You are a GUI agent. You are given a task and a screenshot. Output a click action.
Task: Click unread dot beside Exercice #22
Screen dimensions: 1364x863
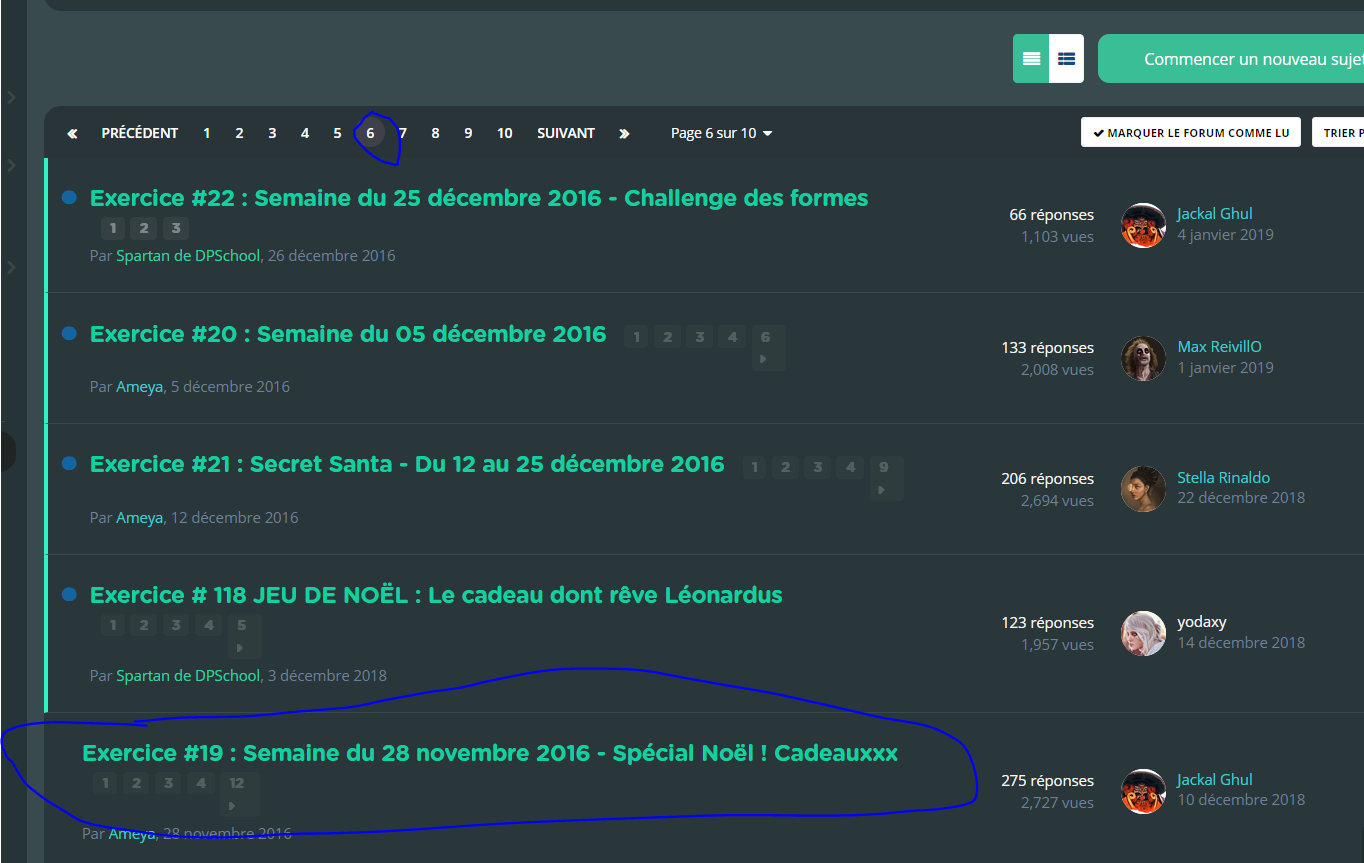coord(69,198)
